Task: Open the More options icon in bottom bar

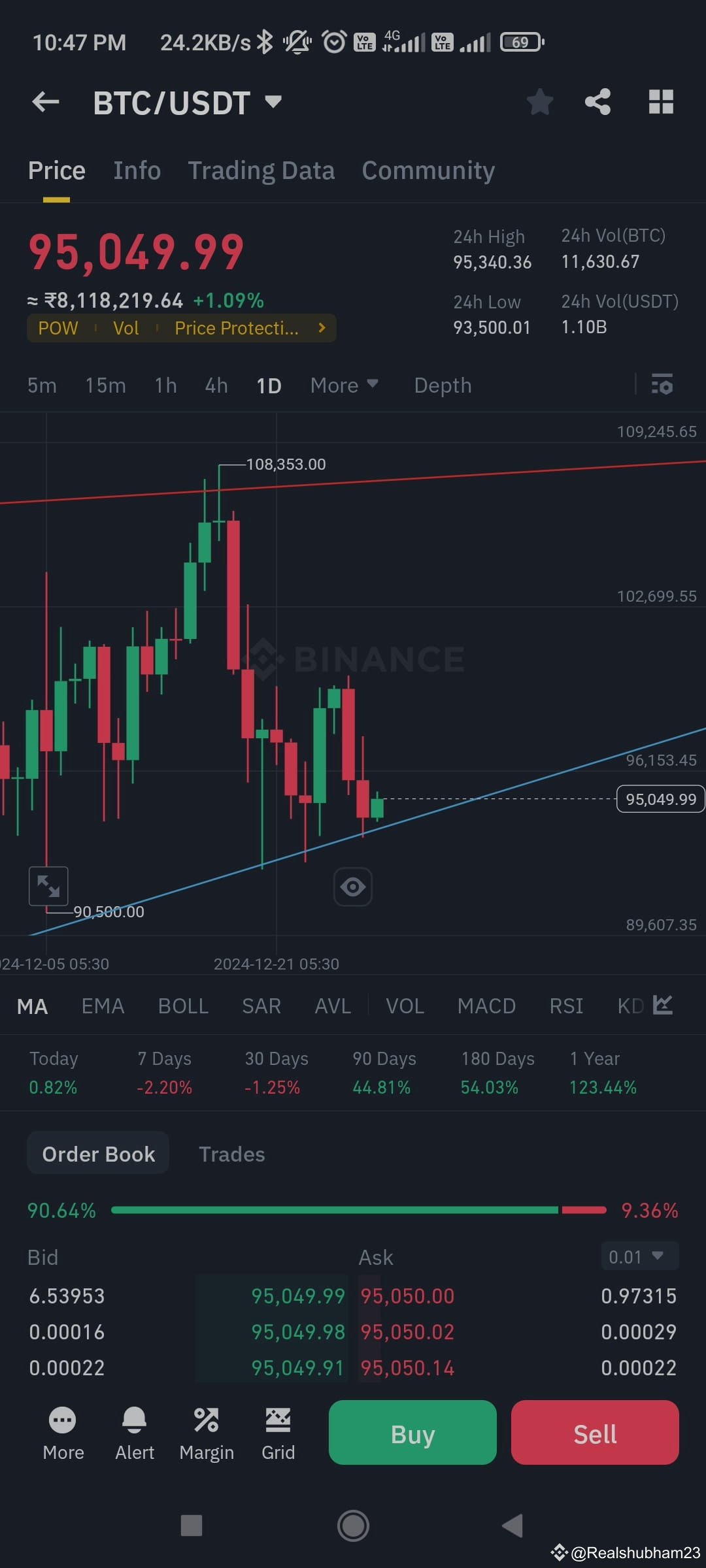Action: [x=63, y=1434]
